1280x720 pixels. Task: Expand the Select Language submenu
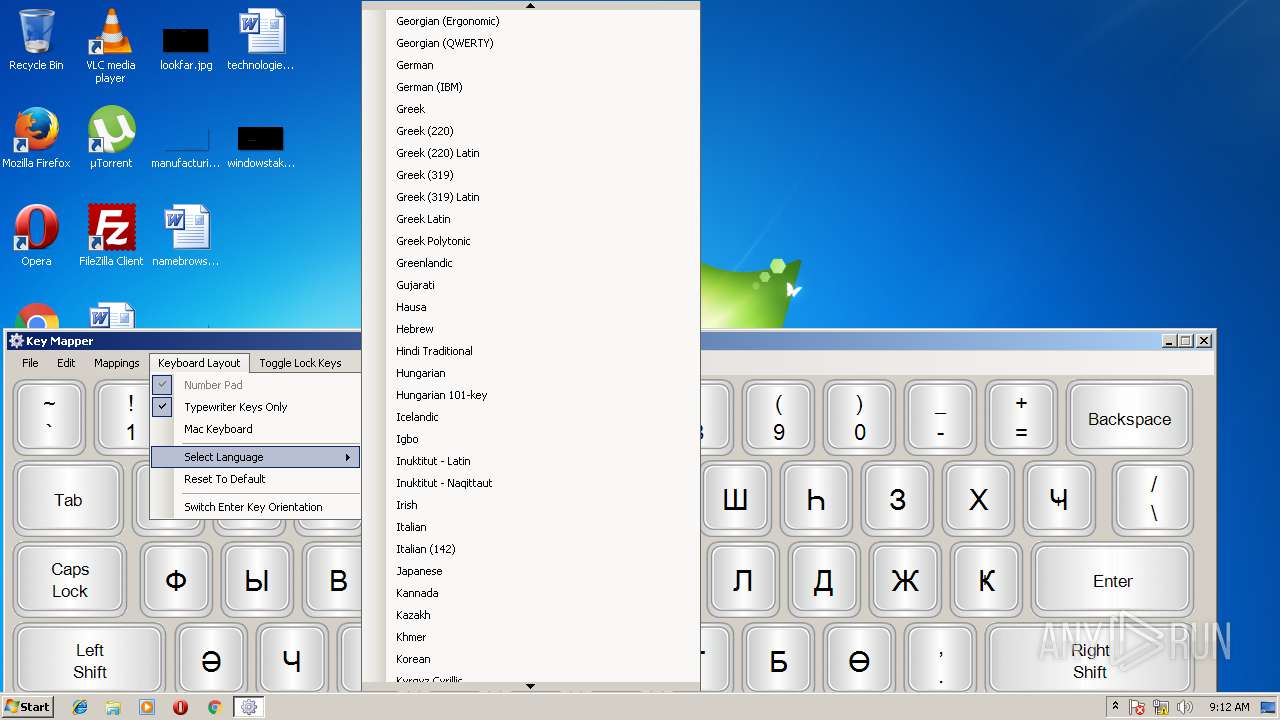(x=255, y=457)
